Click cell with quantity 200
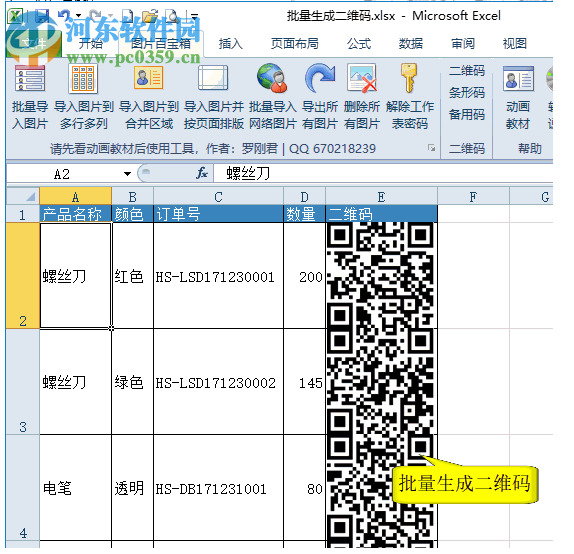 coord(305,275)
